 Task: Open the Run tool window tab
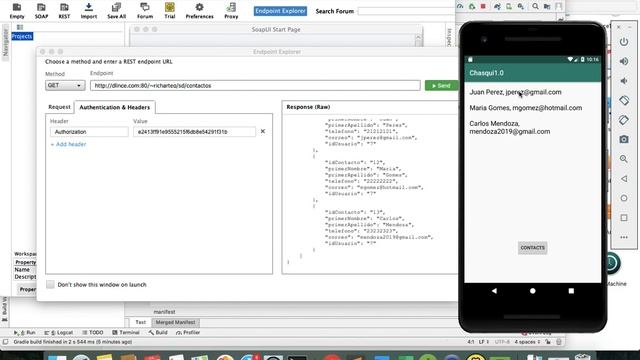click(x=24, y=333)
